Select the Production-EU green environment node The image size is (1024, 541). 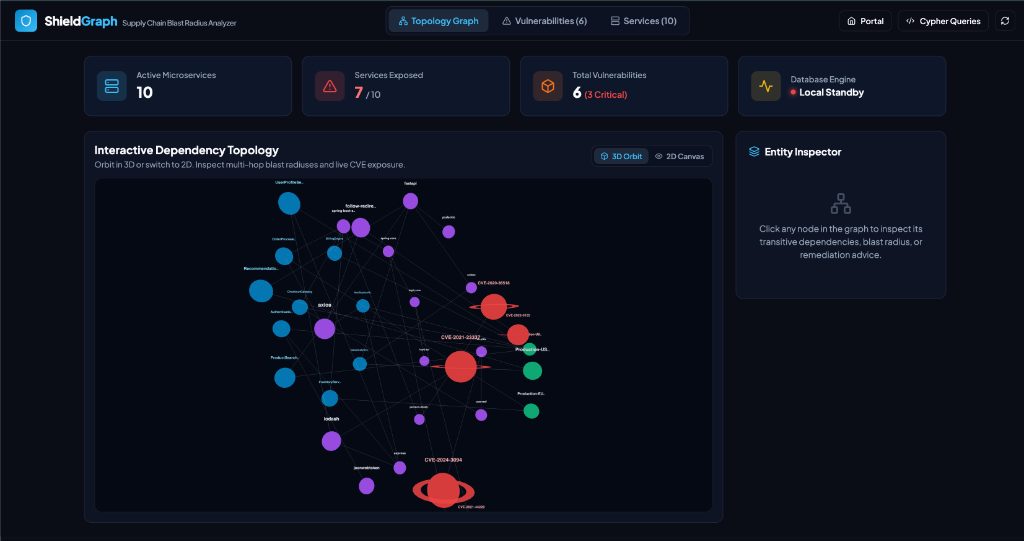tap(532, 411)
